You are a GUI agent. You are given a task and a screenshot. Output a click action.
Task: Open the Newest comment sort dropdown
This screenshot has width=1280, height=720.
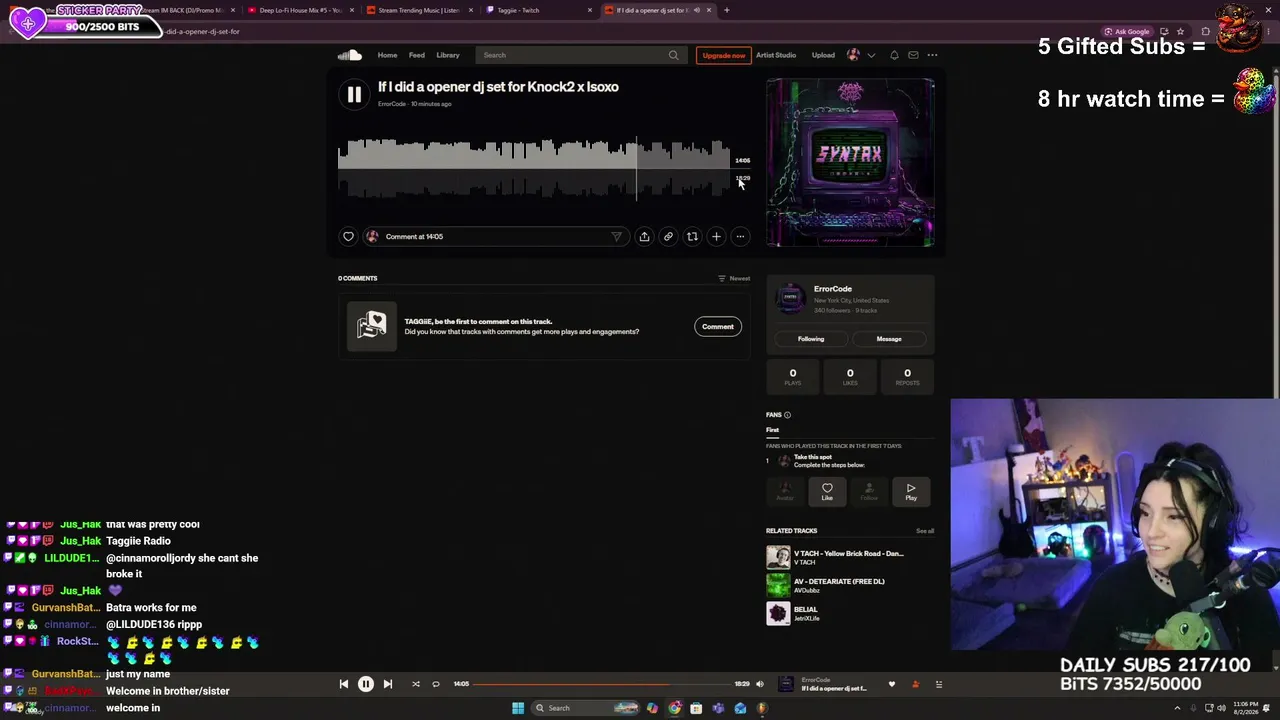[x=734, y=278]
